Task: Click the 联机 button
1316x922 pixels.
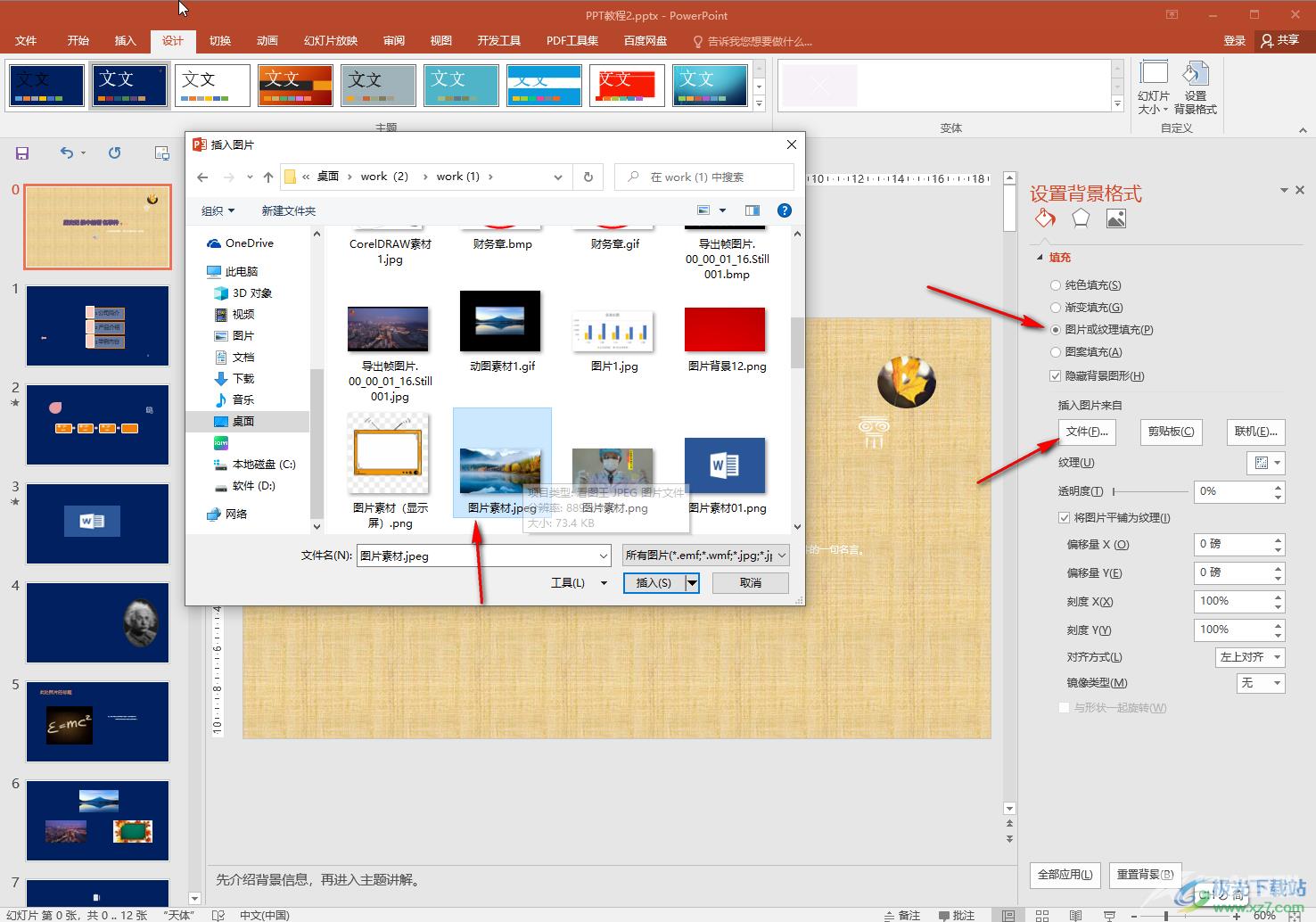Action: [1255, 432]
